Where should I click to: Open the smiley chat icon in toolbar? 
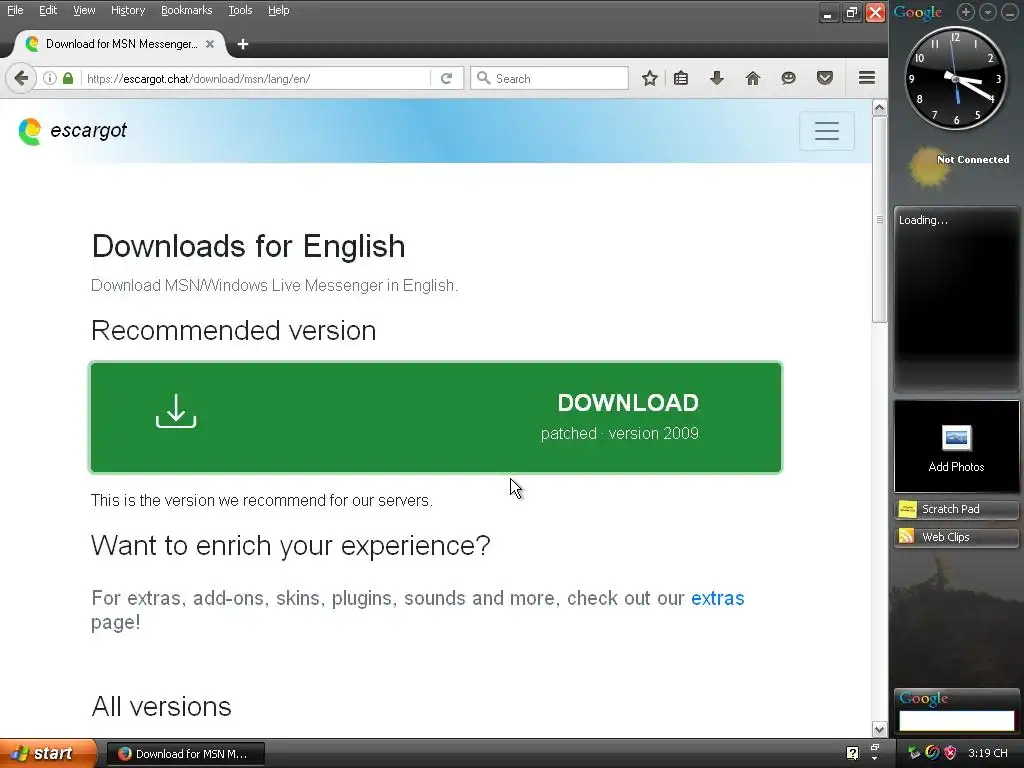[789, 78]
